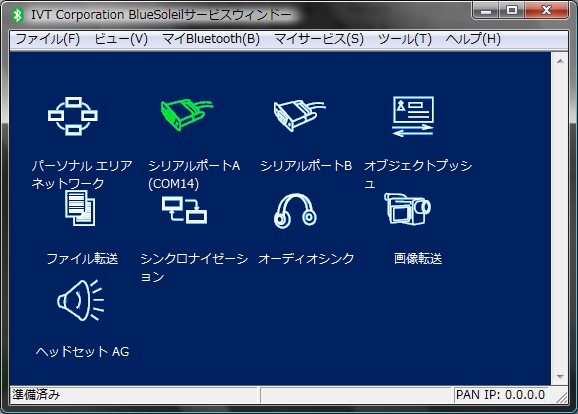Open the ツール(T) menu
Screen dimensions: 578x414
404,39
